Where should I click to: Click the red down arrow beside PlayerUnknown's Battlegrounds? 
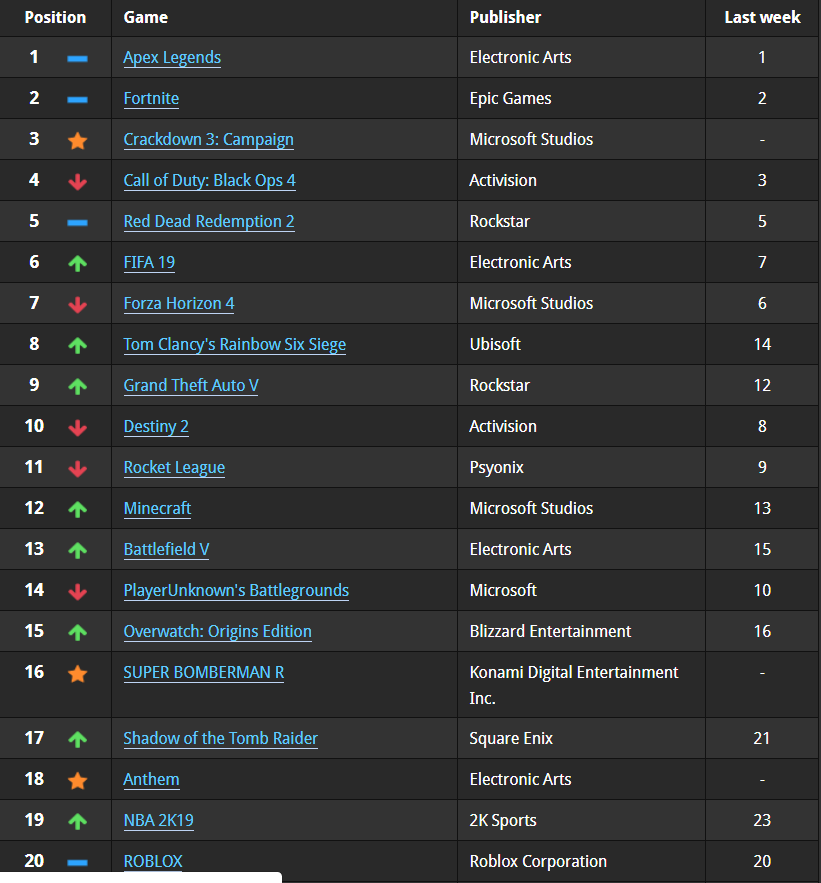[77, 591]
